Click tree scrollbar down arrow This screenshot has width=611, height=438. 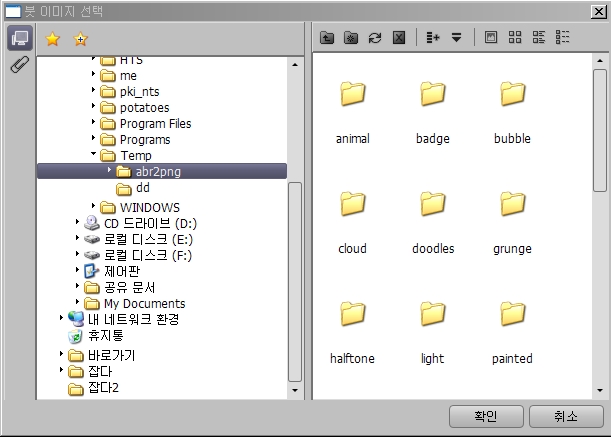295,390
